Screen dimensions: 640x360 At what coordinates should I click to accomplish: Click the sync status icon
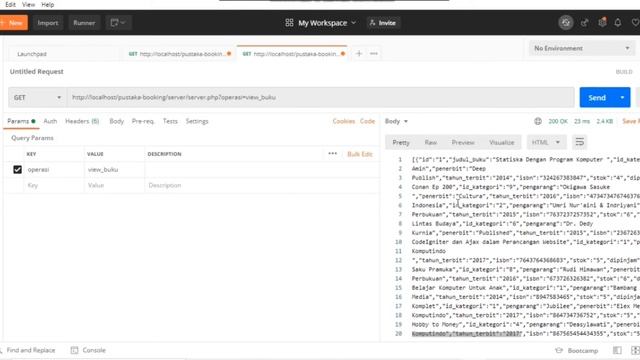(566, 23)
